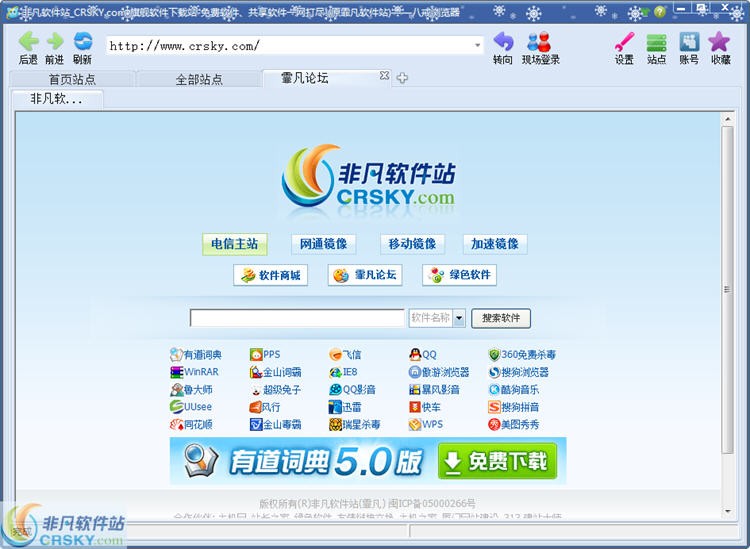Image resolution: width=750 pixels, height=549 pixels.
Task: Open the 站点 sites icon
Action: coord(656,43)
